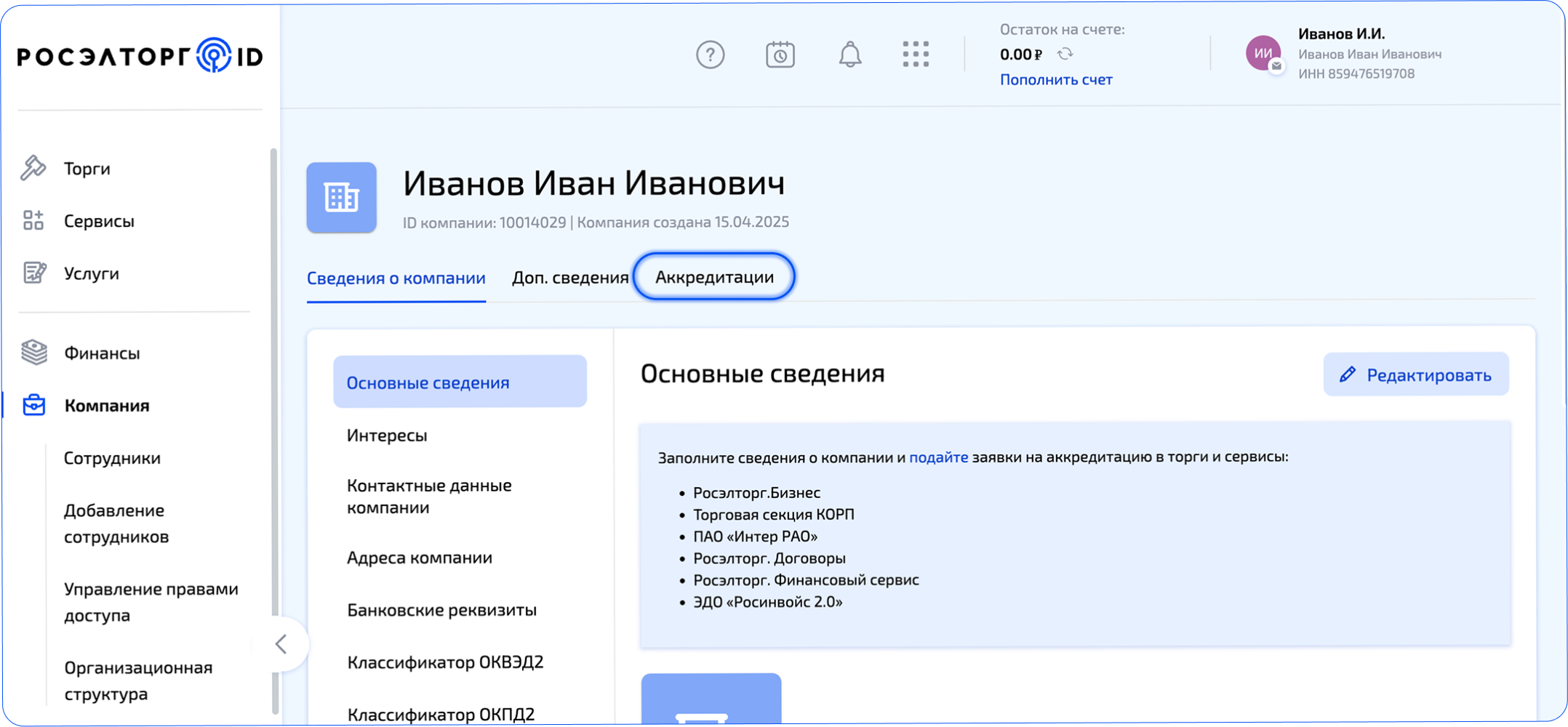Select the Основные сведения section
Image resolution: width=1568 pixels, height=727 pixels.
(460, 382)
